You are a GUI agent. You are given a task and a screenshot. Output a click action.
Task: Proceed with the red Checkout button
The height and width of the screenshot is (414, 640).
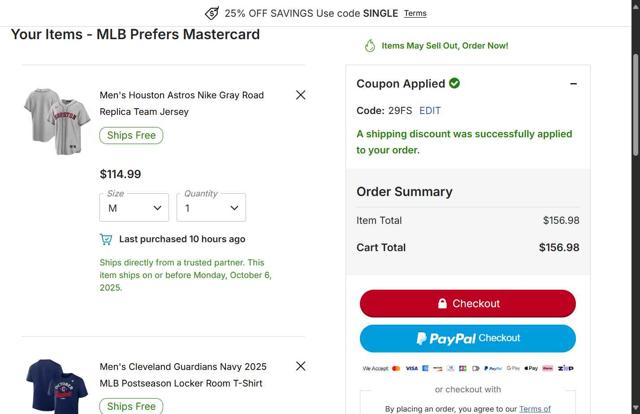point(468,303)
